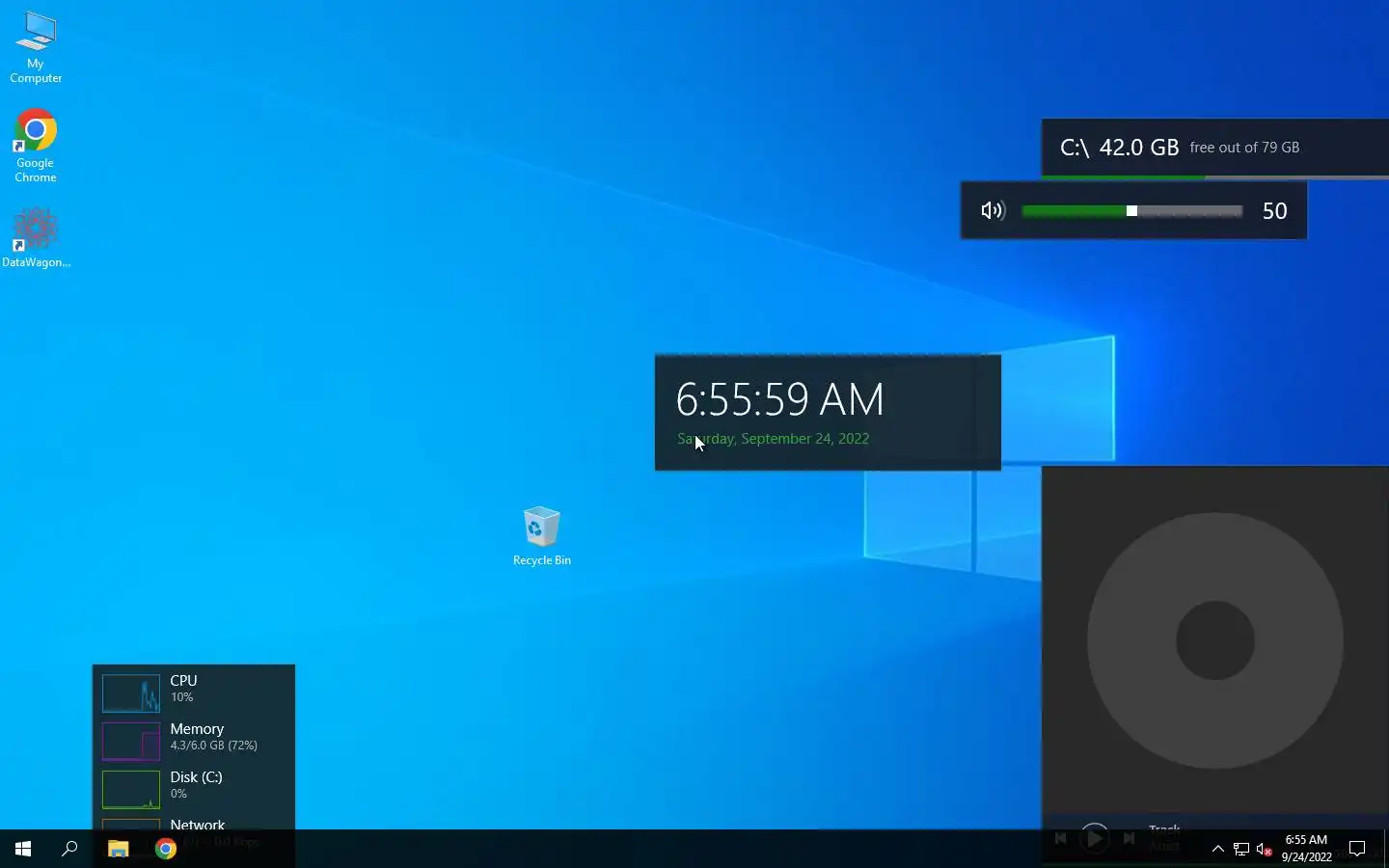Click the C:\ drive label in disk widget
1389x868 pixels.
point(1075,148)
